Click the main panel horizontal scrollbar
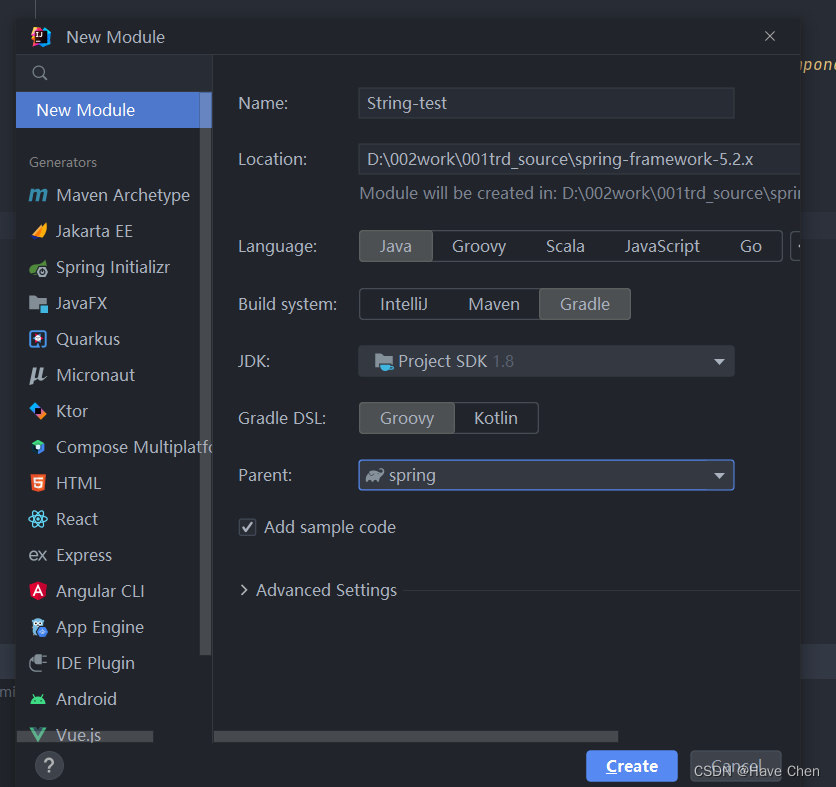The height and width of the screenshot is (787, 836). 416,736
